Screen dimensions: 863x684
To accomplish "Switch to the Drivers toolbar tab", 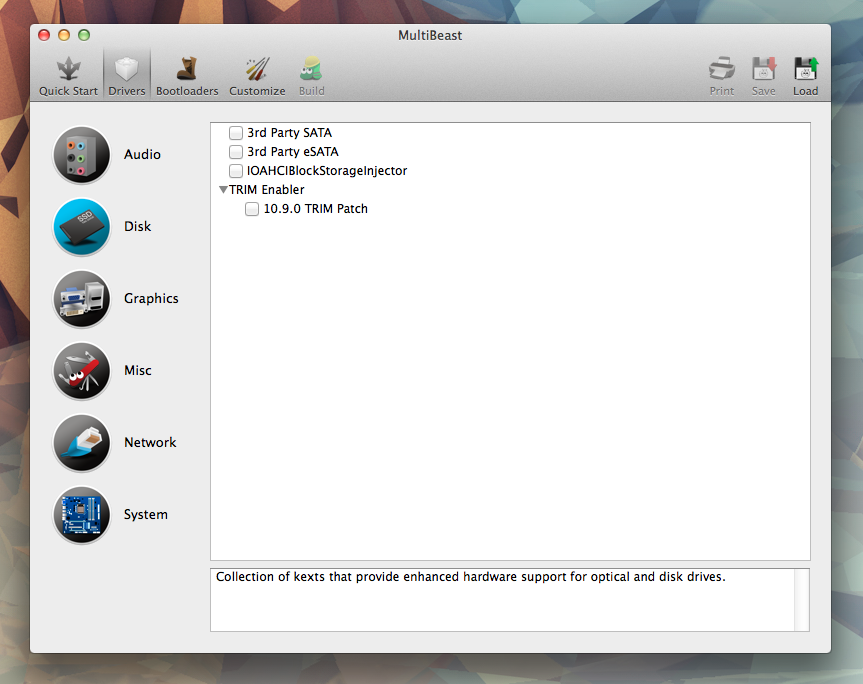I will (126, 70).
